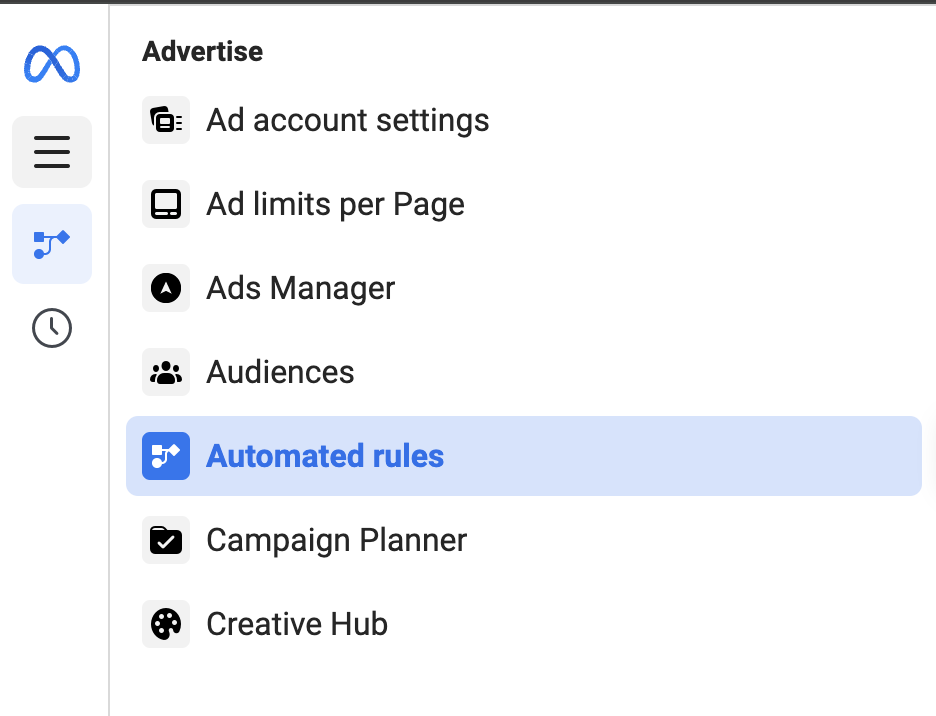Go to Ad limits per Page

point(335,204)
